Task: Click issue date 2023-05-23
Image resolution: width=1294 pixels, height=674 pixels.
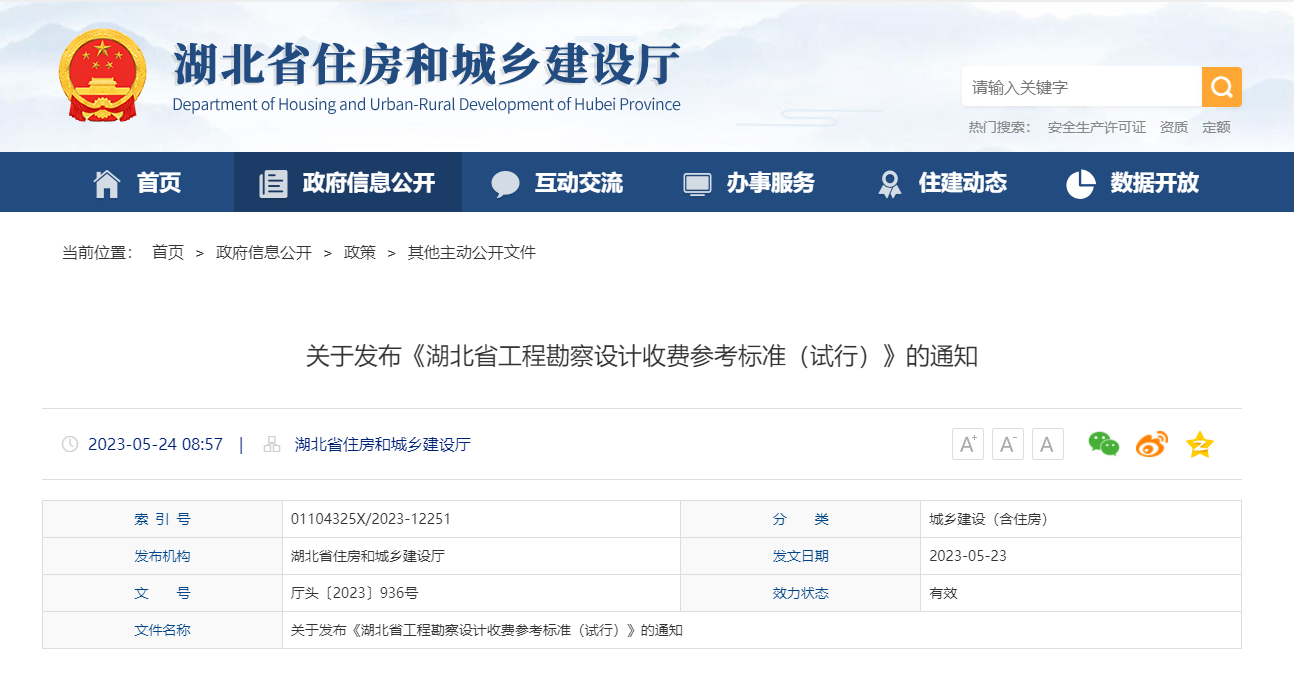Action: coord(968,556)
